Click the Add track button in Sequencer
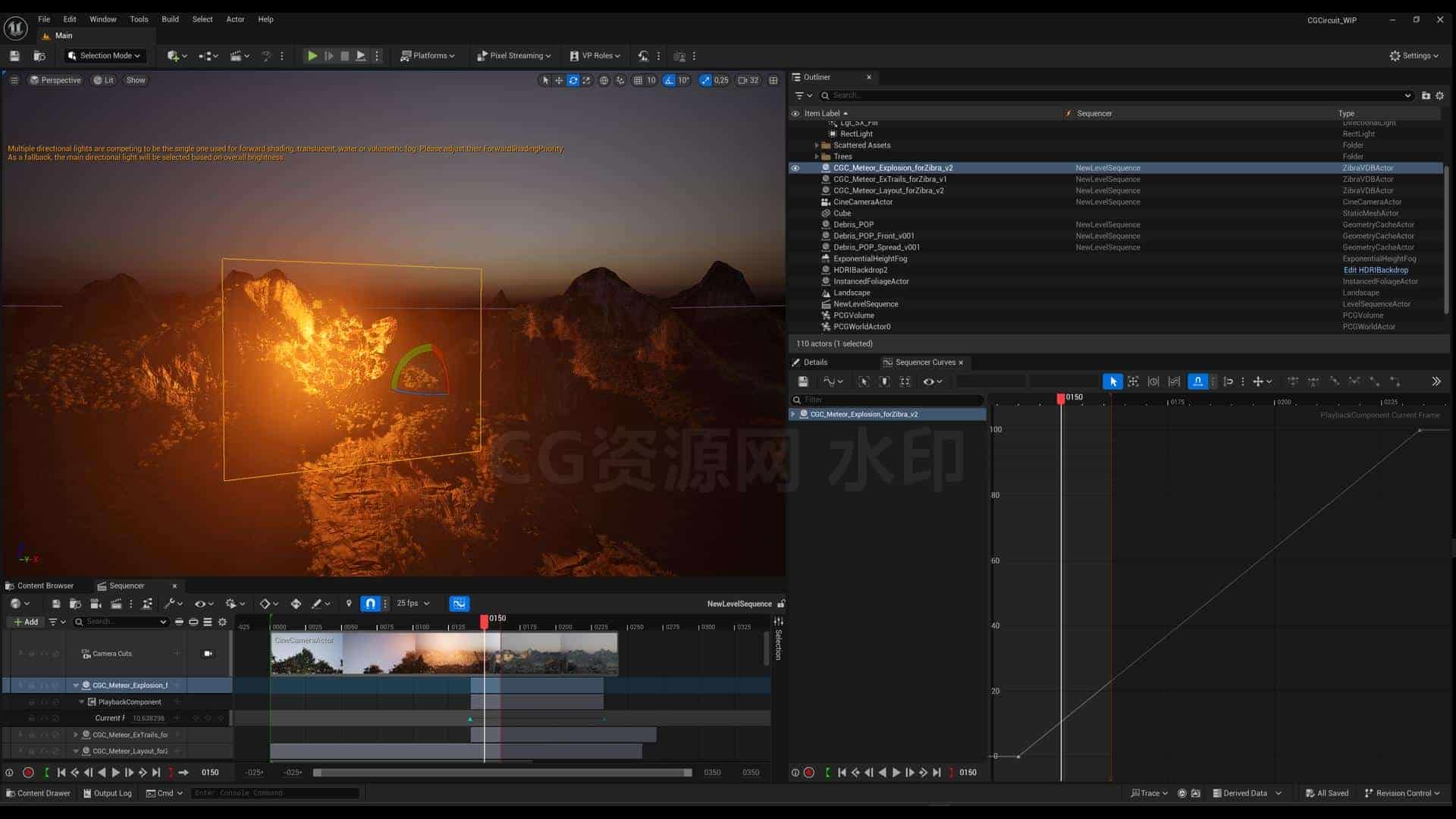This screenshot has height=819, width=1456. coord(26,622)
